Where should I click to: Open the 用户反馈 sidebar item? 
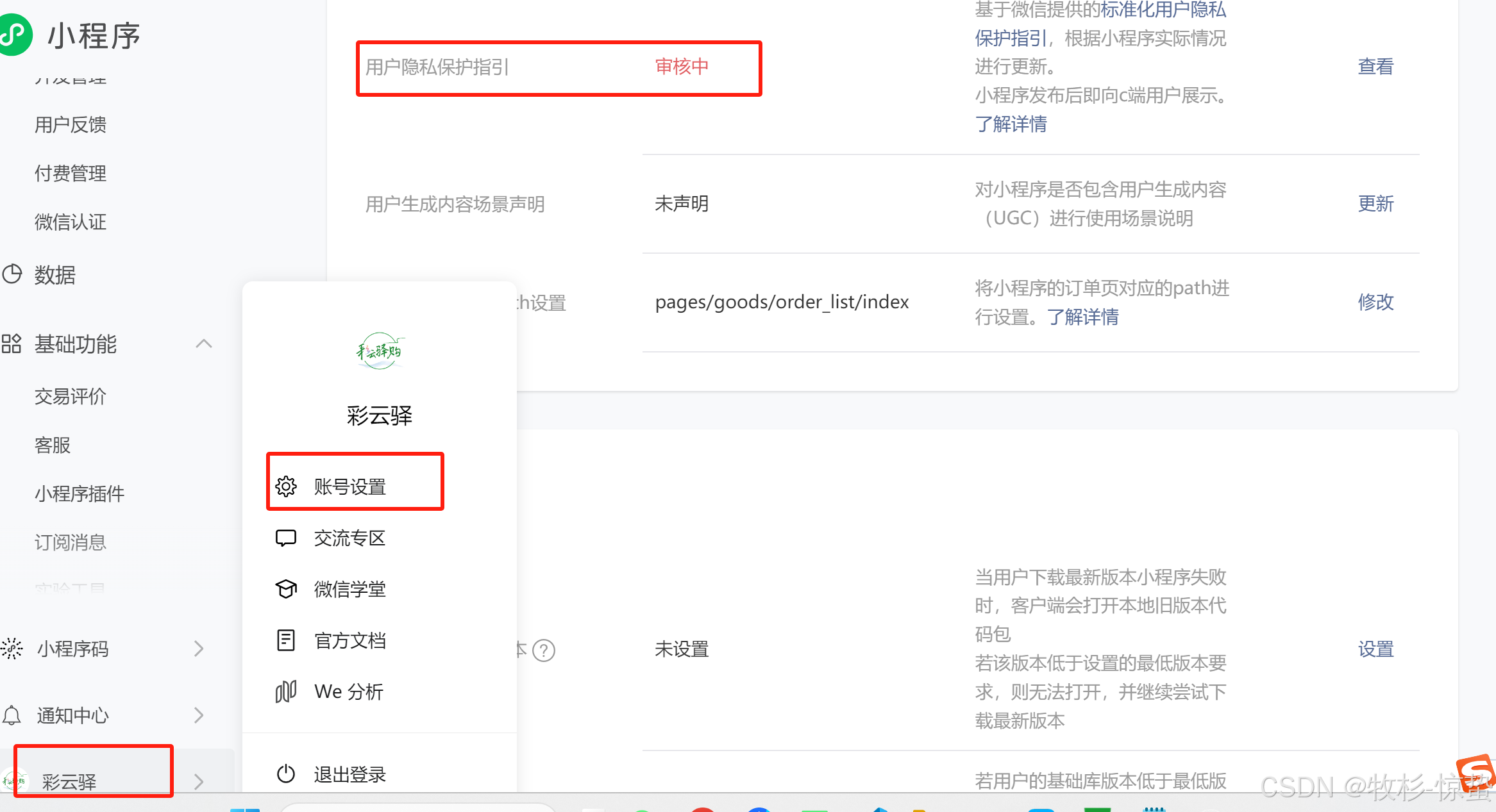tap(70, 124)
